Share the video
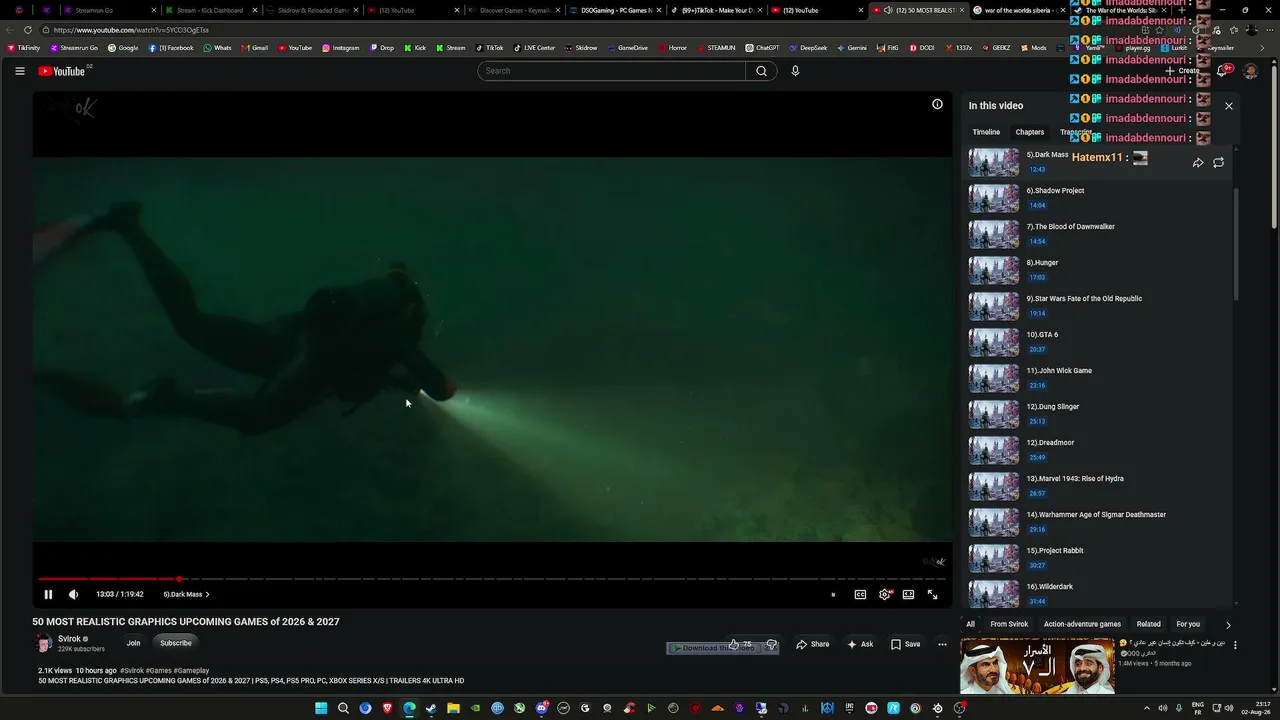Screen dimensions: 1280x720 813,644
